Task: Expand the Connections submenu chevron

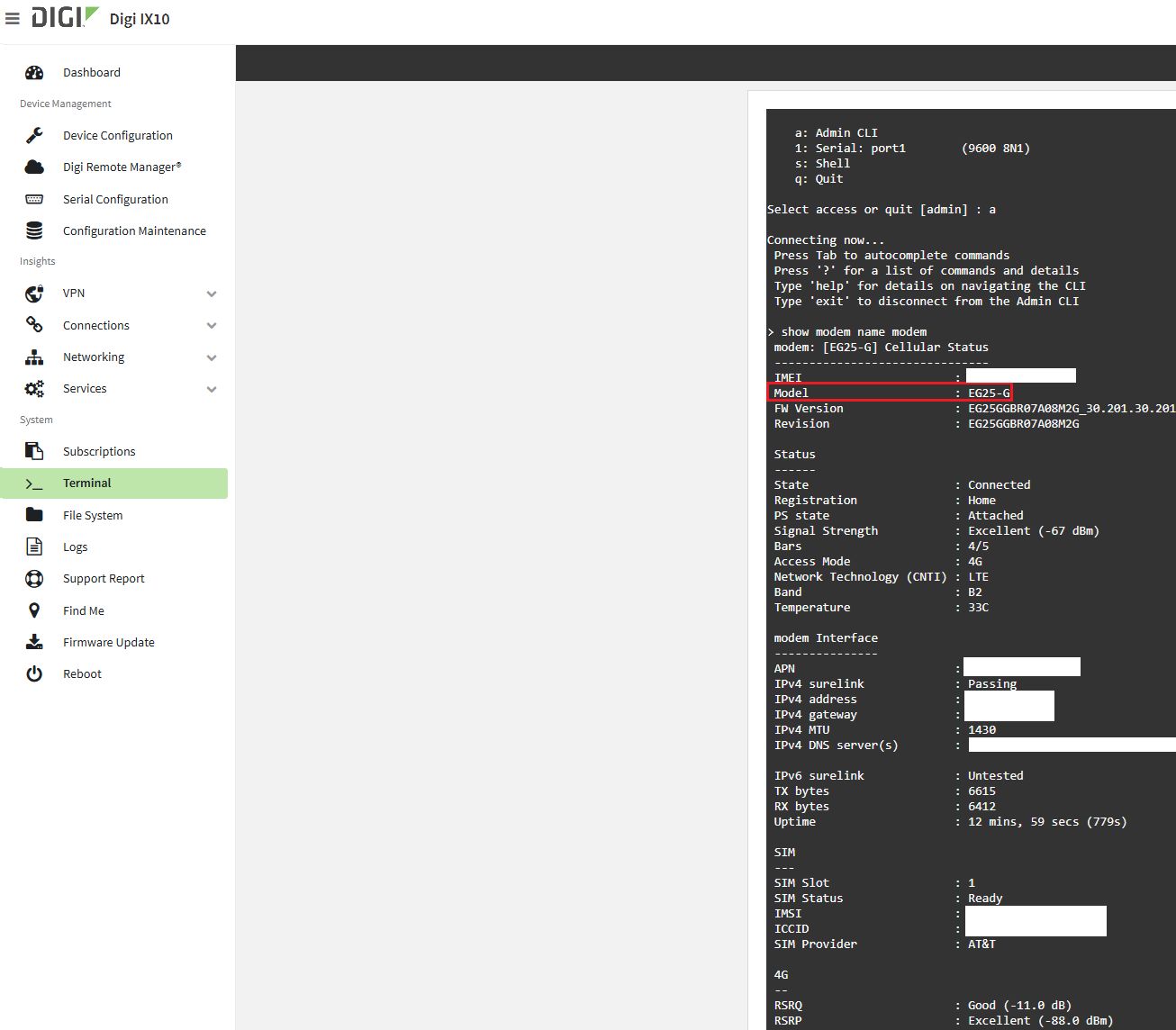Action: (x=212, y=326)
